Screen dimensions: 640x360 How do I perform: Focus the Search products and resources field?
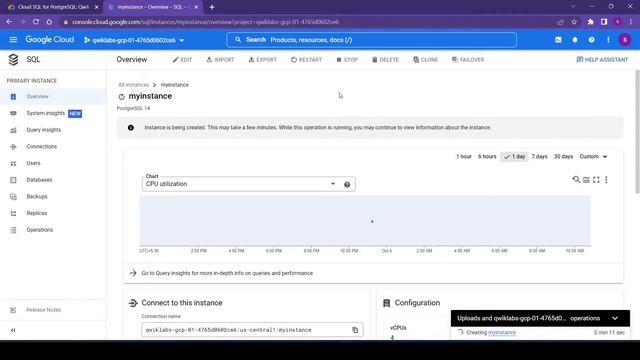click(371, 40)
